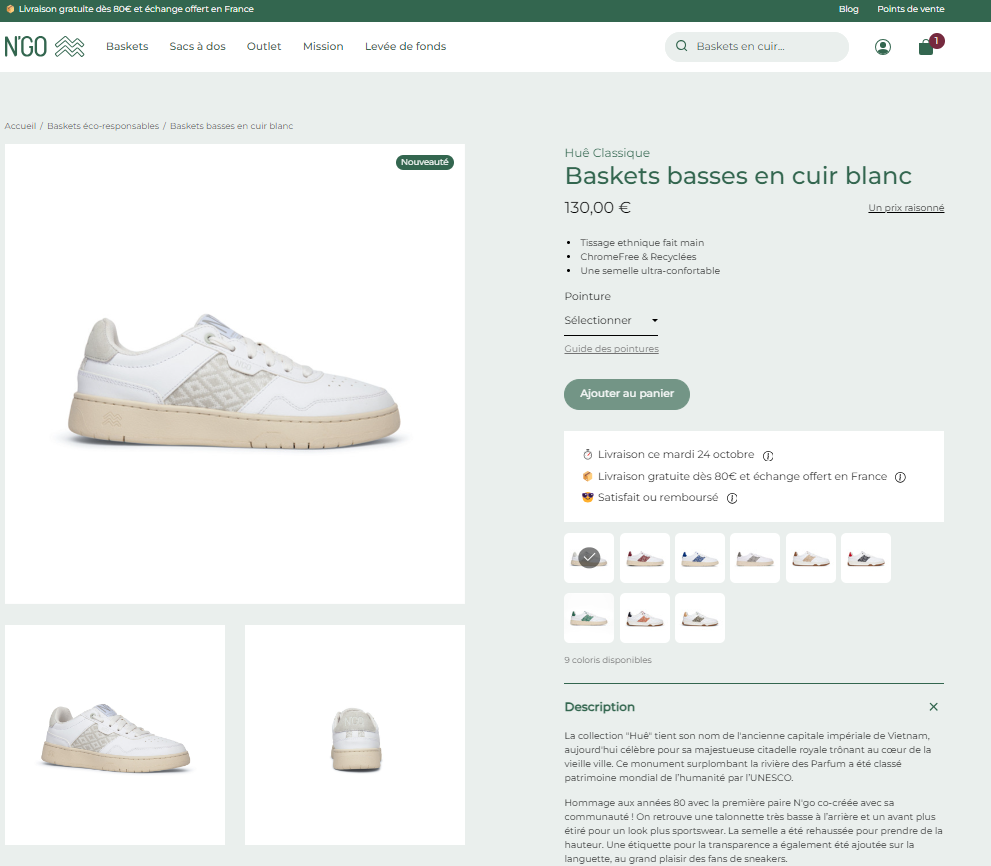991x866 pixels.
Task: Collapse the Description section with X icon
Action: coord(933,707)
